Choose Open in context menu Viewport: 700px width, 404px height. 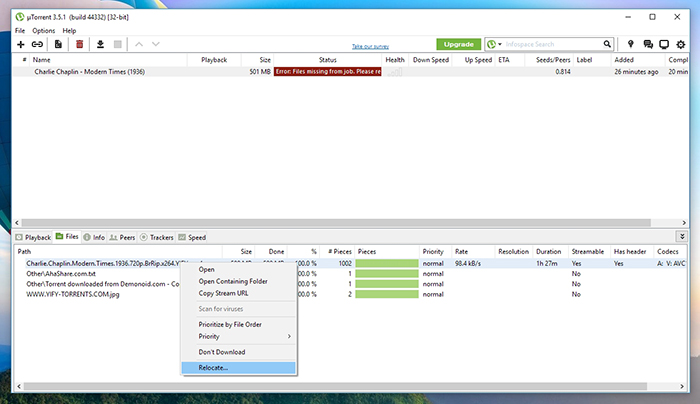click(238, 270)
